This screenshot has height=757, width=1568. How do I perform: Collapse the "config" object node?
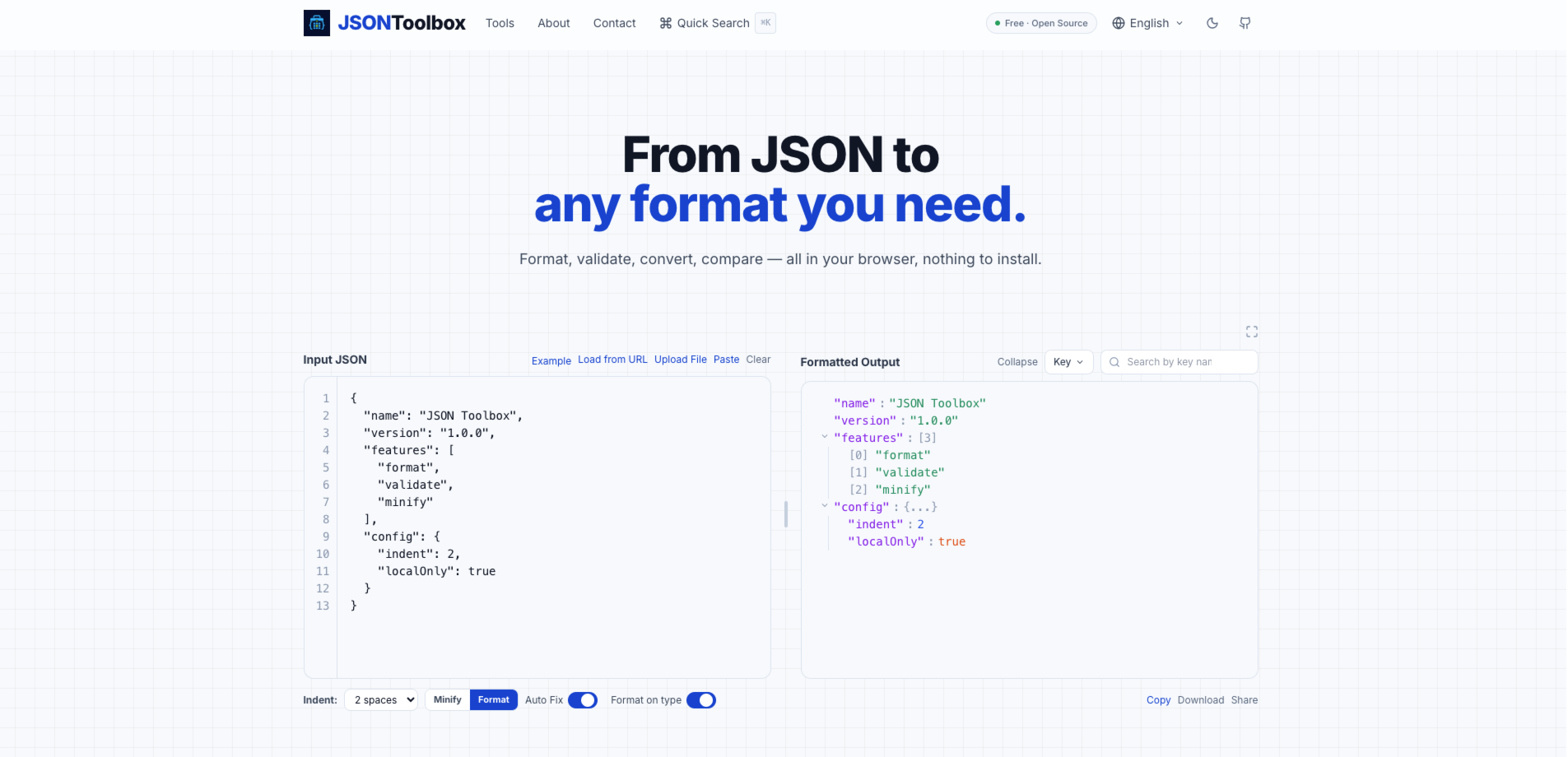(825, 506)
